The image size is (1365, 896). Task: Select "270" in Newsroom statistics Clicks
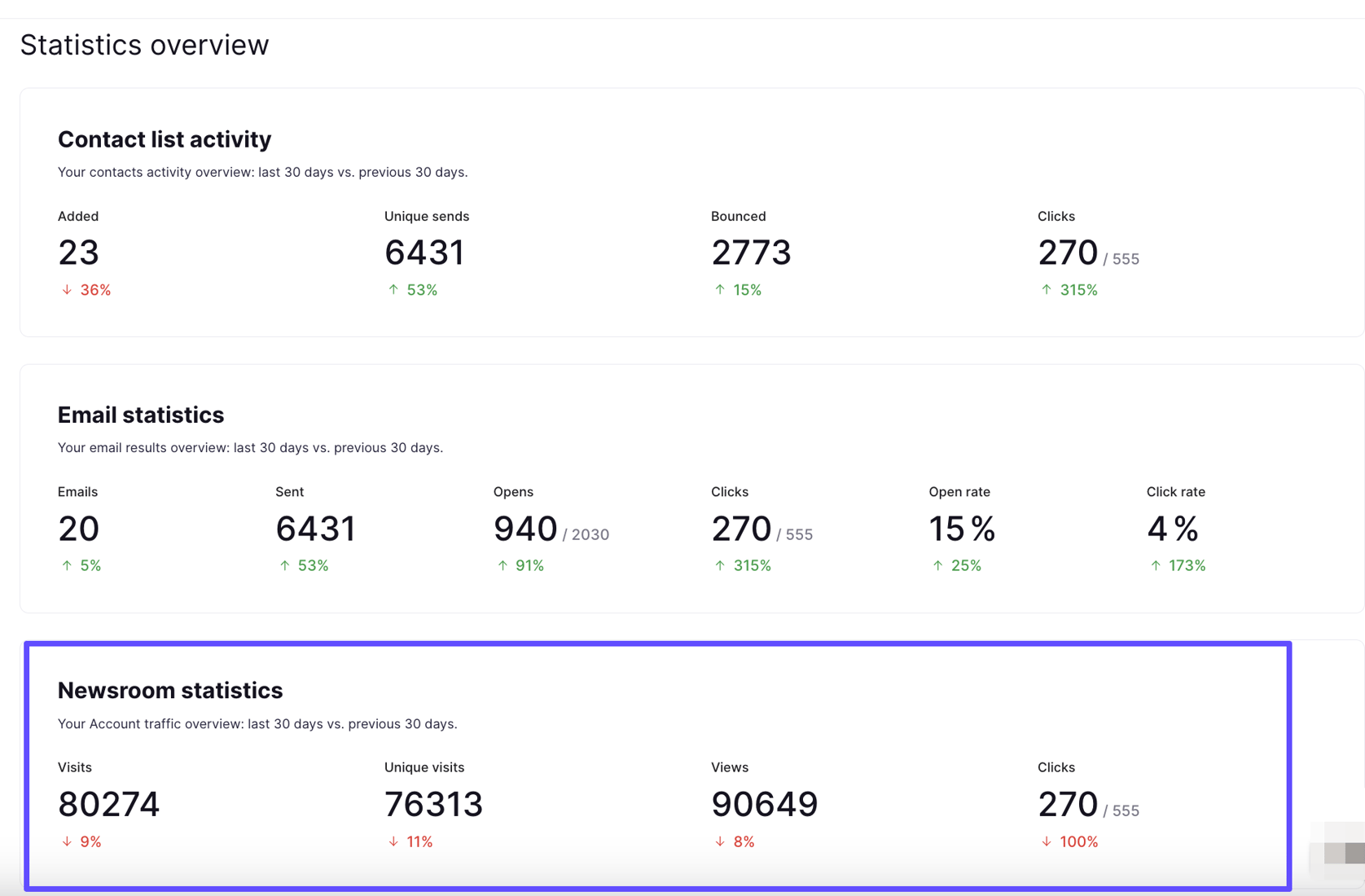coord(1068,804)
